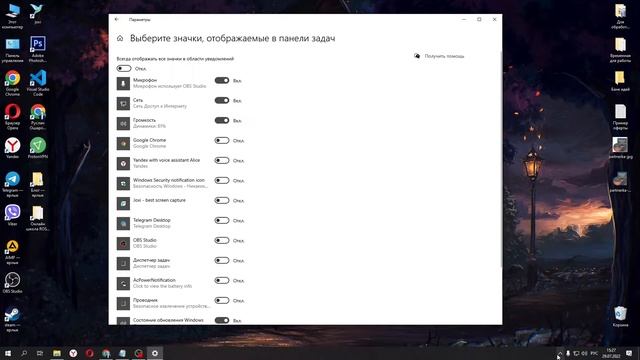Switch the РУС input language indicator

(x=594, y=353)
